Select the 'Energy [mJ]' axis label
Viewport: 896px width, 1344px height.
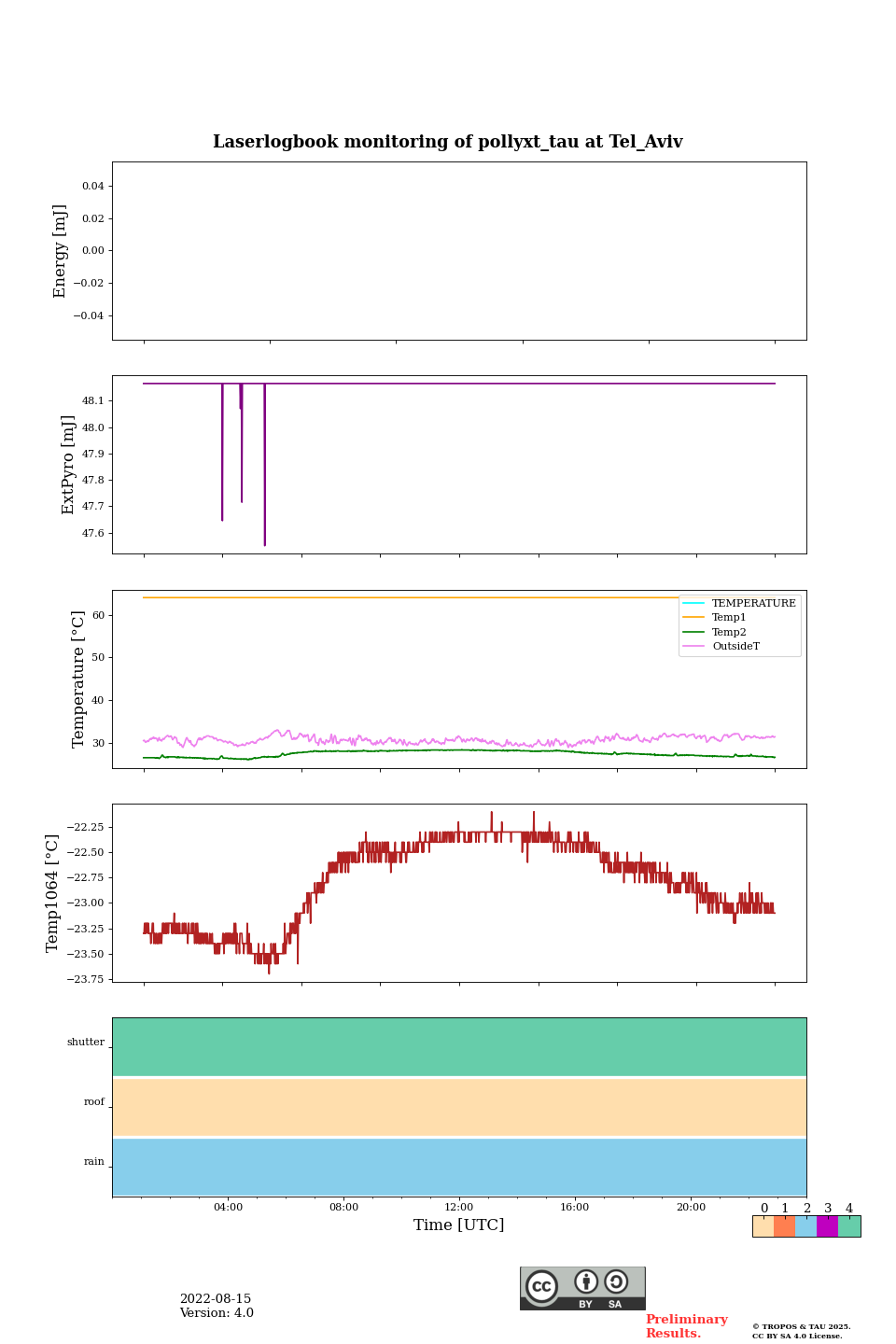pyautogui.click(x=61, y=251)
